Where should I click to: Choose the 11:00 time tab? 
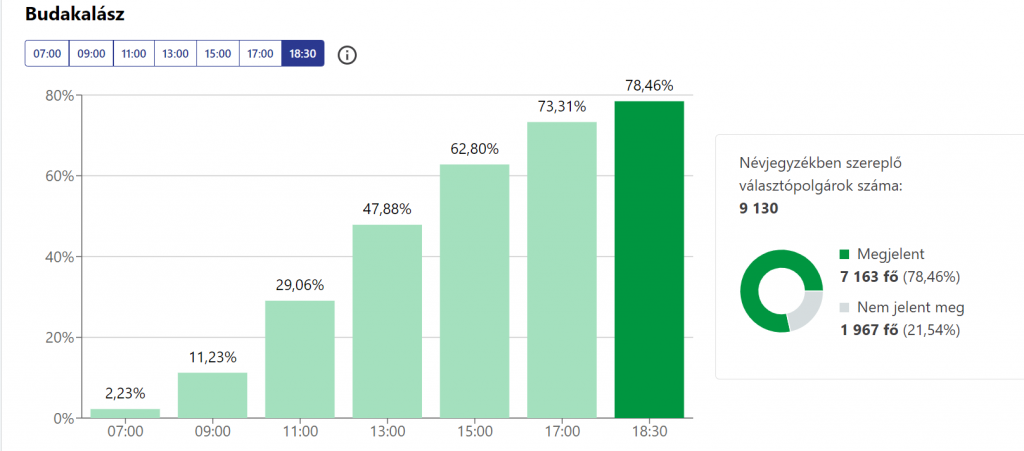[134, 54]
